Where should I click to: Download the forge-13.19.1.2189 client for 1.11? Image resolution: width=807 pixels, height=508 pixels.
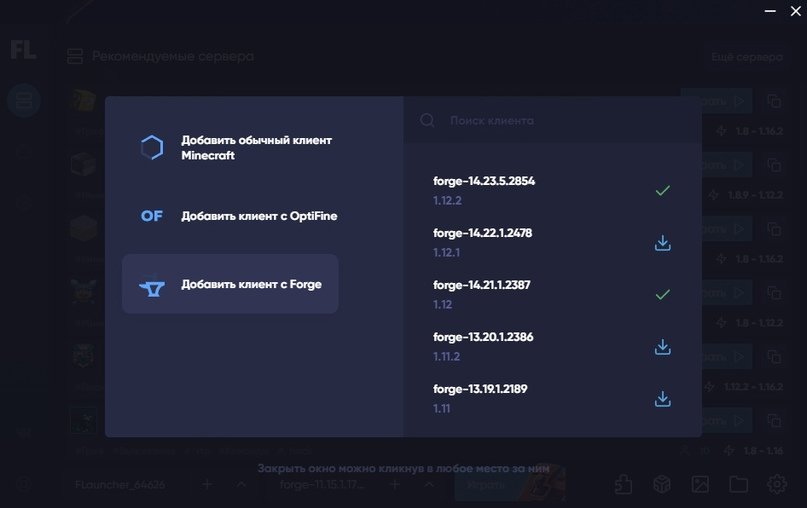tap(661, 398)
